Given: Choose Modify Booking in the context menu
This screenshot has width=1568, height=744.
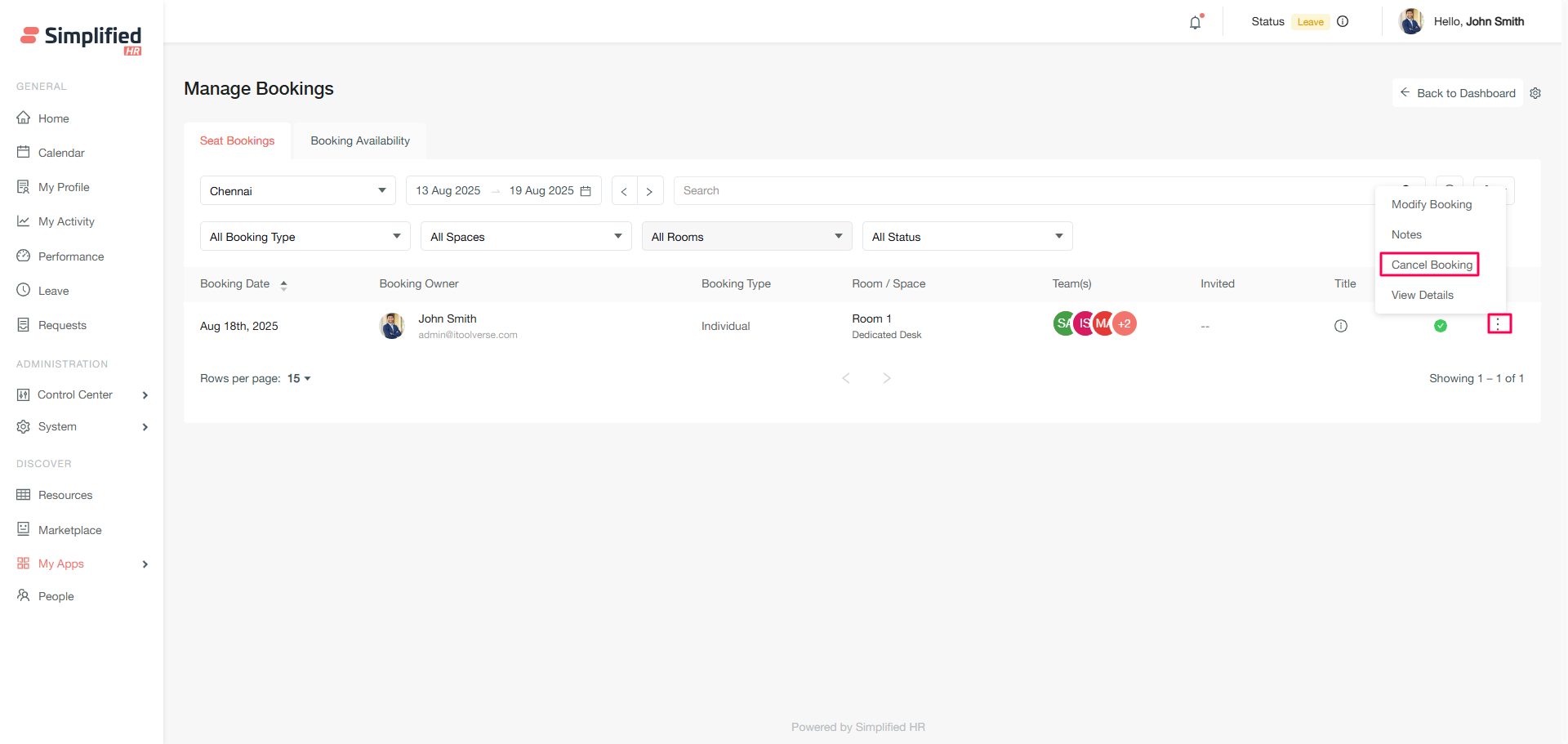Looking at the screenshot, I should coord(1431,204).
